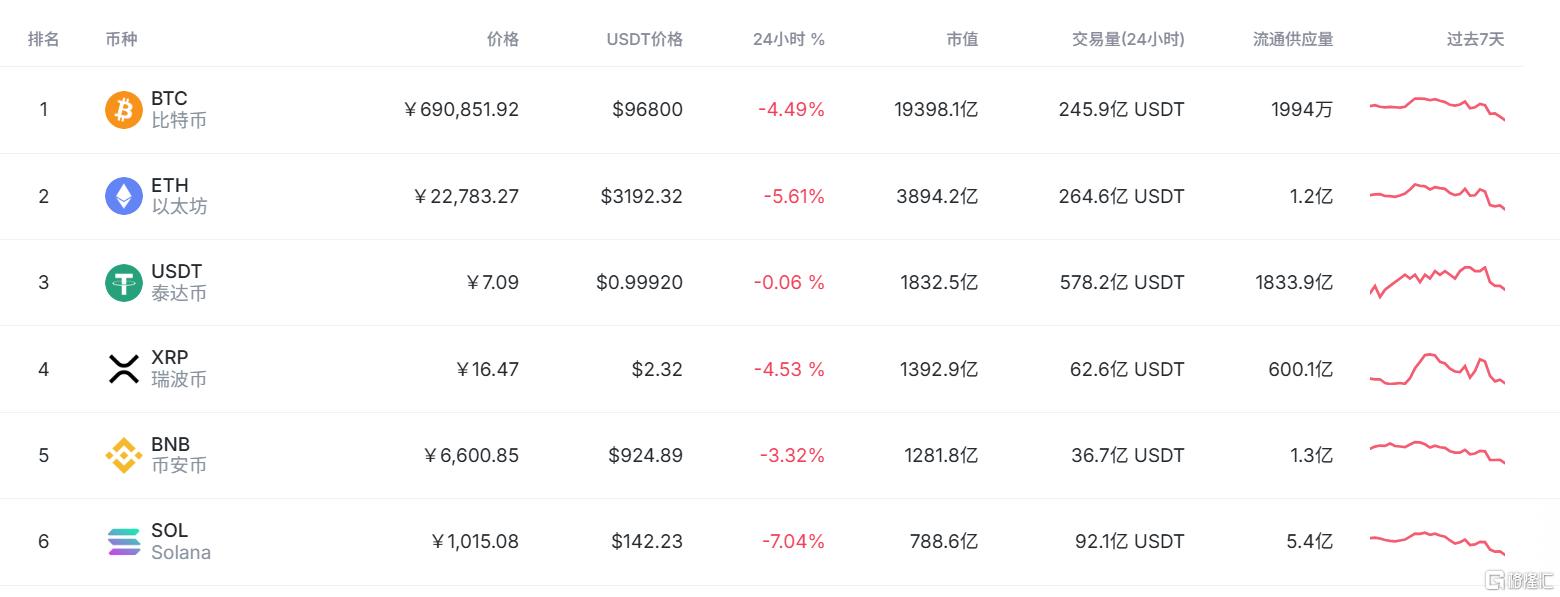Sort by the 流通供应量 column header

click(1293, 40)
